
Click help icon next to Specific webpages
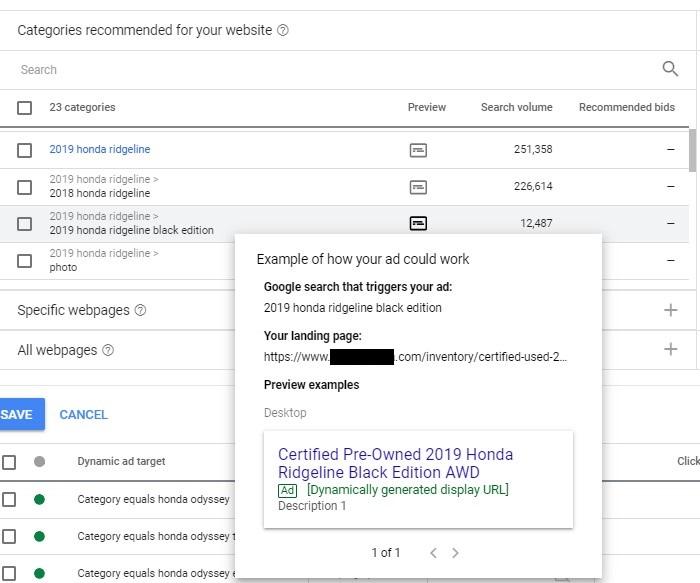coord(140,310)
